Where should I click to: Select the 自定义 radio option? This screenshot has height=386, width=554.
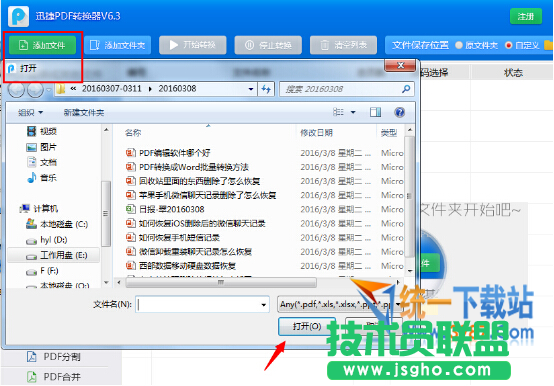click(x=522, y=45)
